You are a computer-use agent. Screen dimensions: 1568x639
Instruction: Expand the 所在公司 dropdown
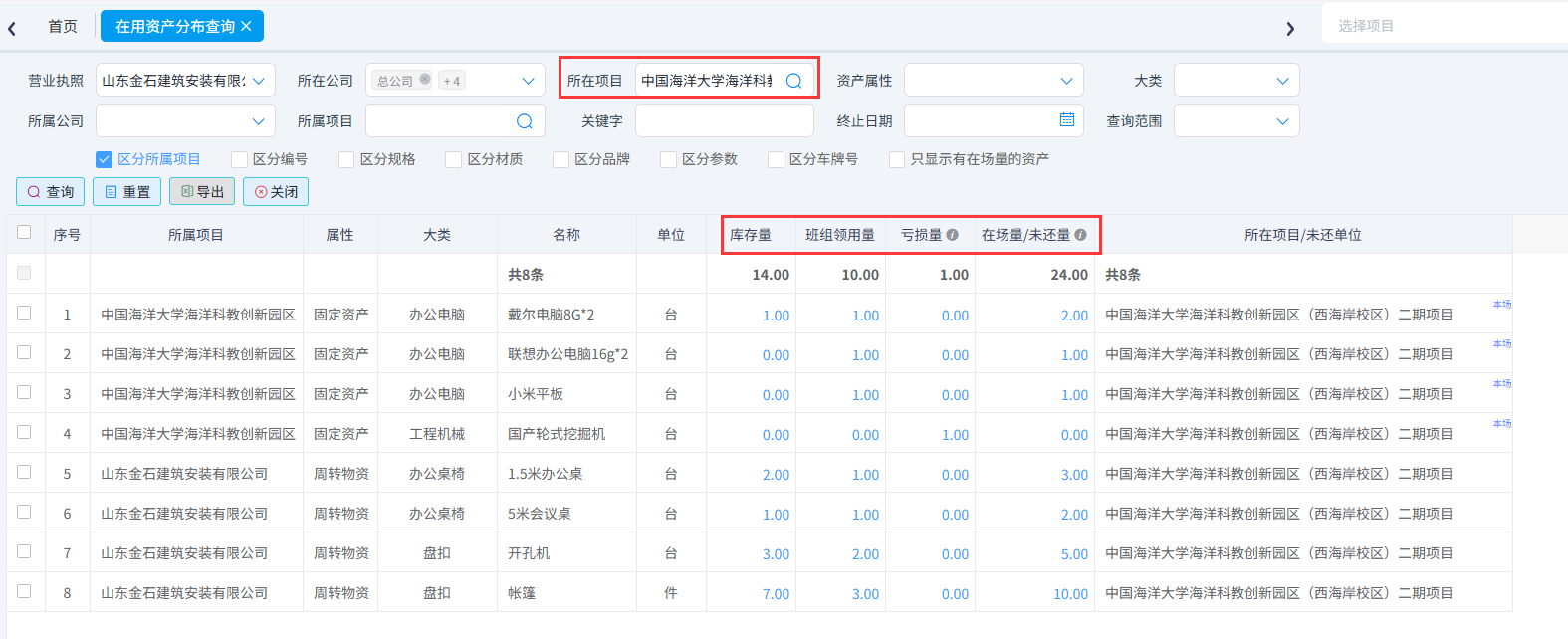click(455, 81)
